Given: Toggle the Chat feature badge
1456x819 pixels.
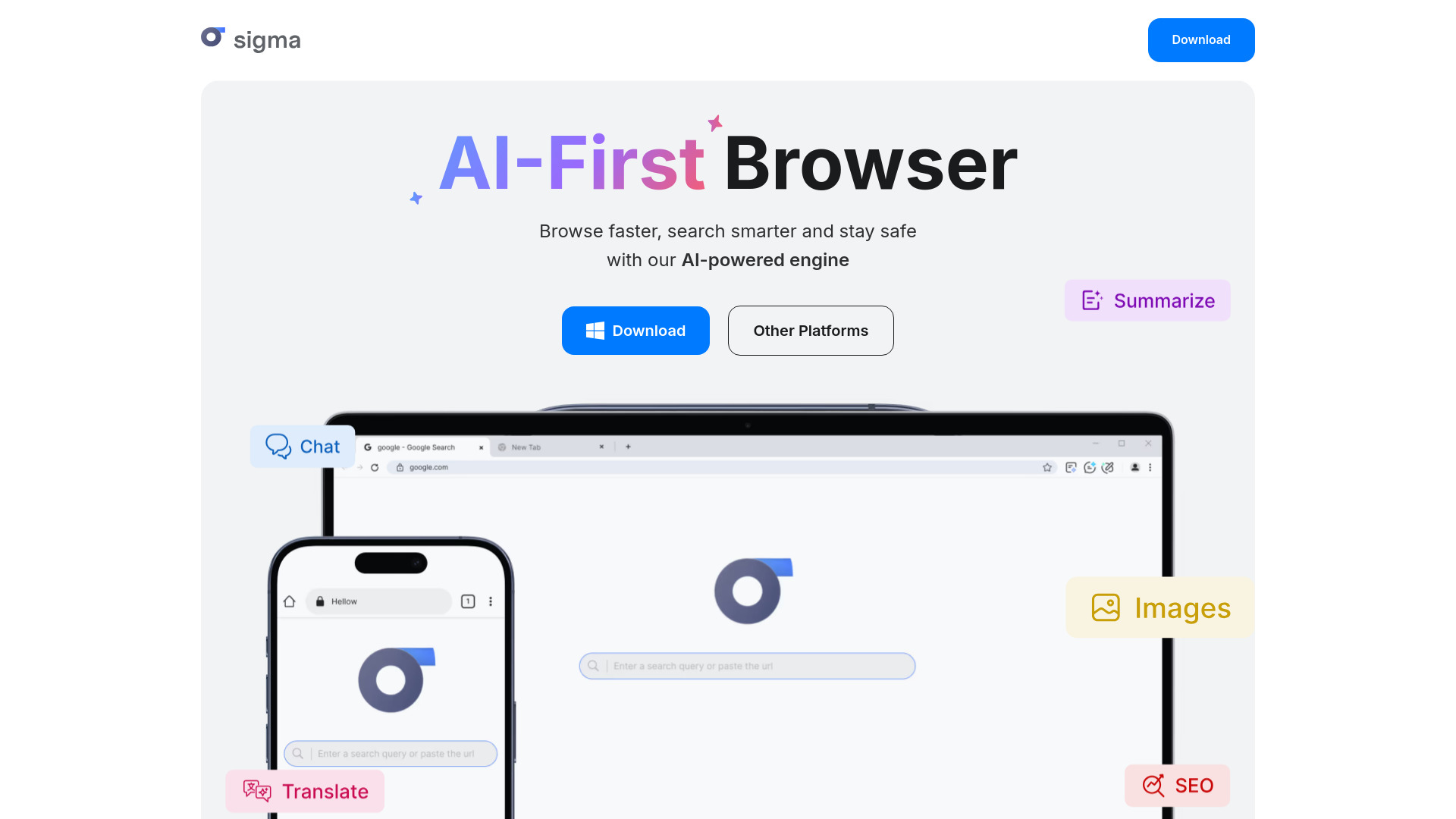Looking at the screenshot, I should 303,446.
